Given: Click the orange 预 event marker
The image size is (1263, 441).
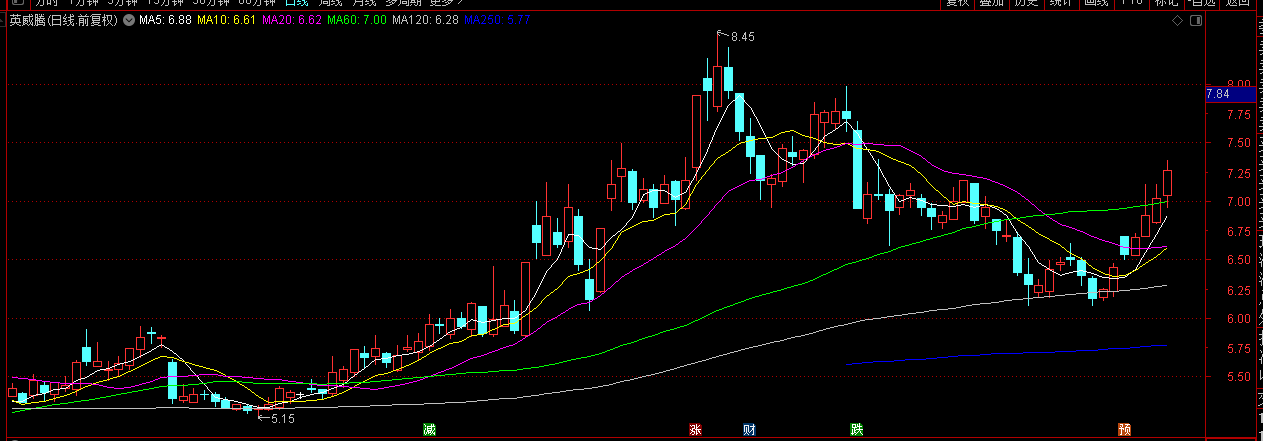Looking at the screenshot, I should 1125,430.
